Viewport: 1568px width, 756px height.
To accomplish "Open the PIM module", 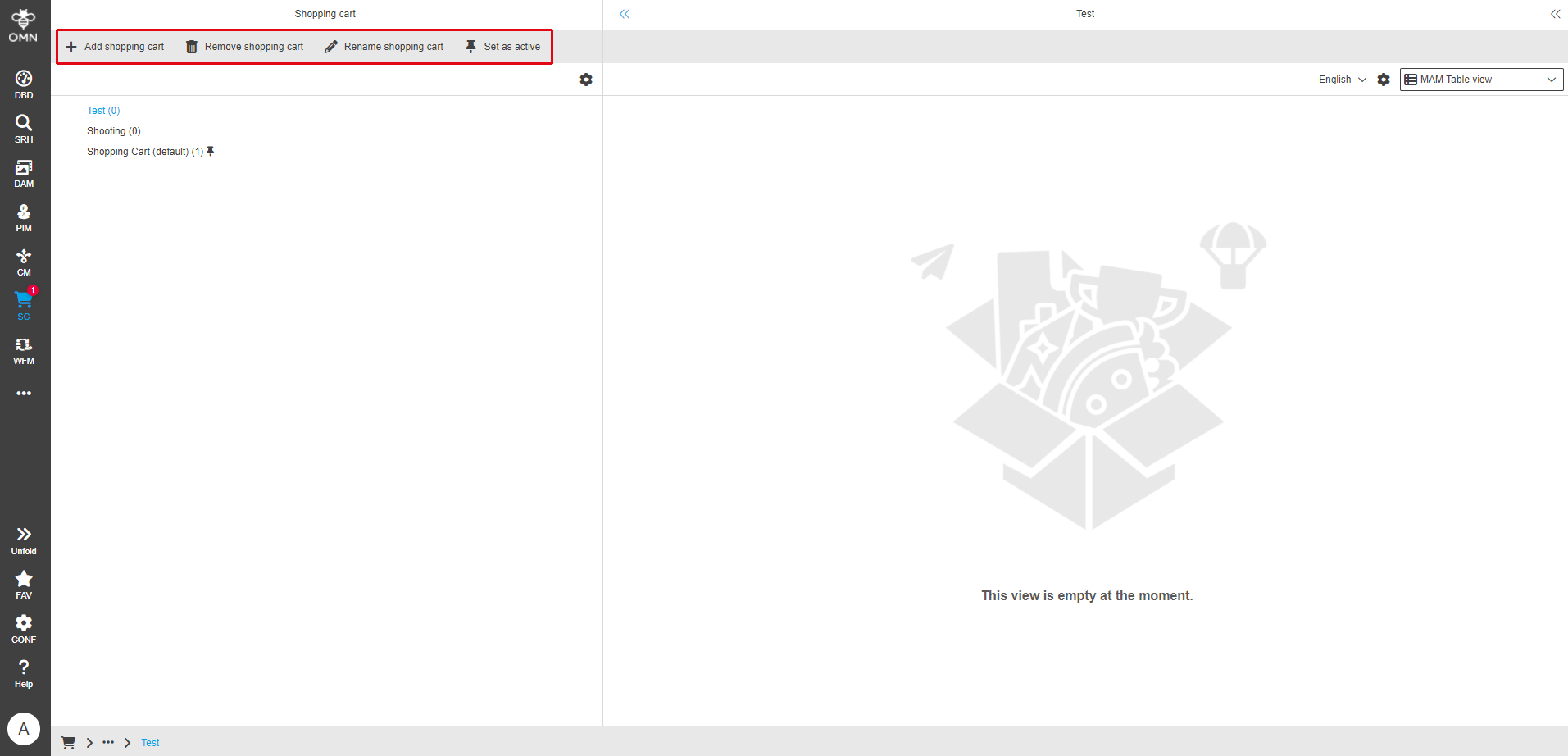I will pyautogui.click(x=24, y=217).
